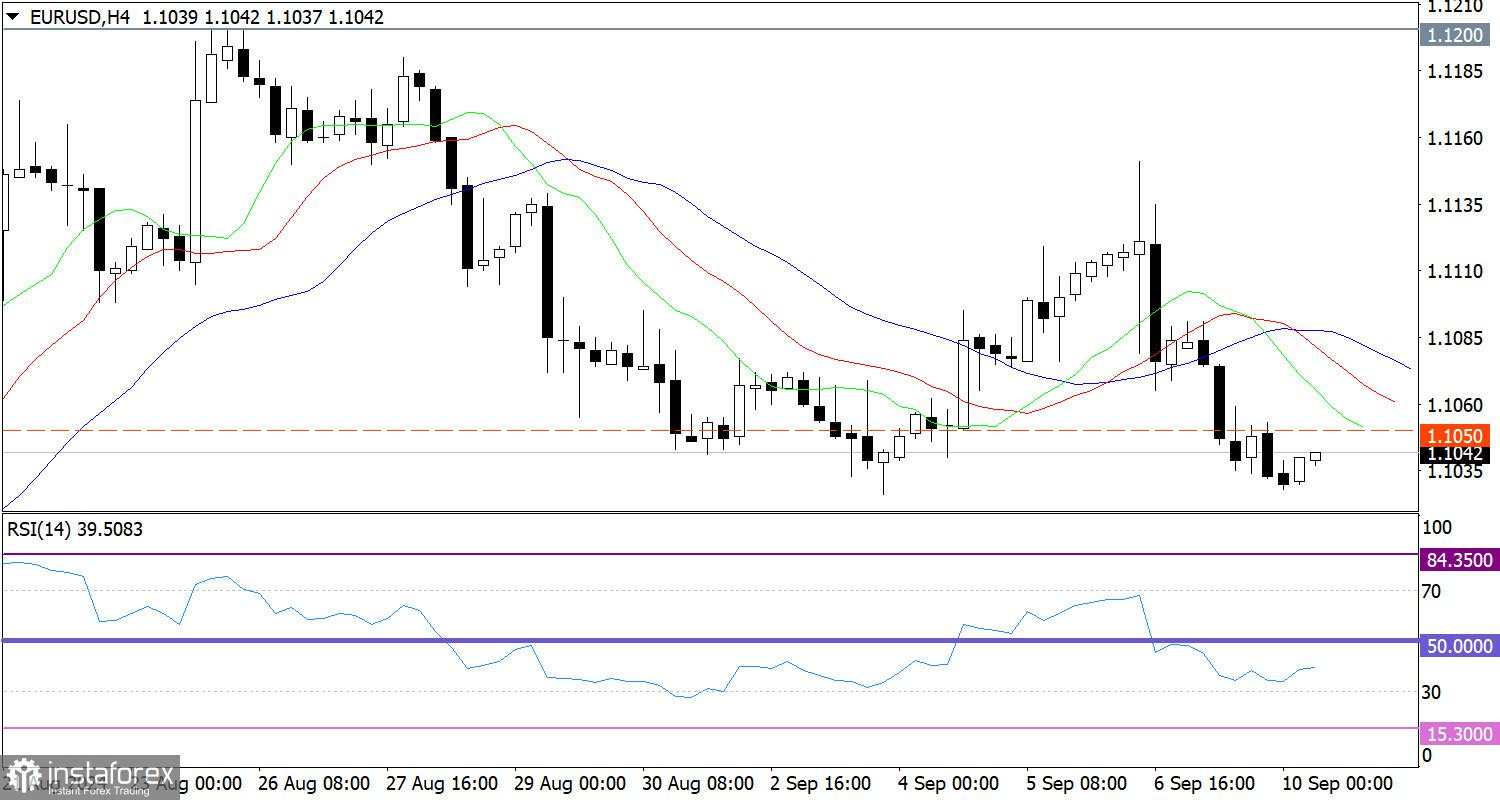Select the 50.0000 RSI midline tag
Viewport: 1500px width, 800px height.
(1458, 647)
